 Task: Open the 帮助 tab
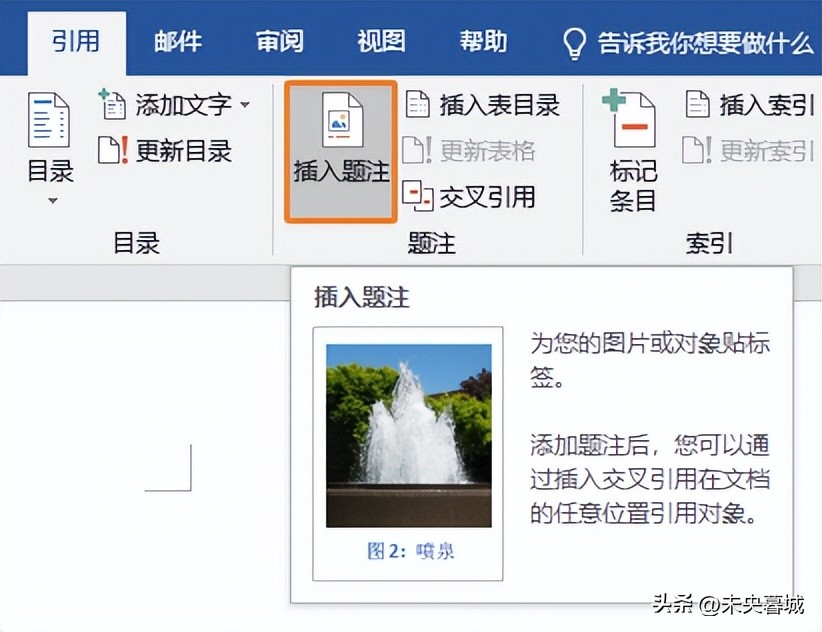pos(483,42)
